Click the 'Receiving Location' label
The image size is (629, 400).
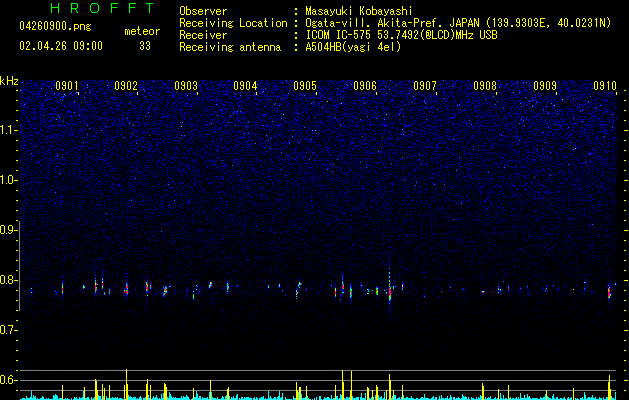coord(233,23)
